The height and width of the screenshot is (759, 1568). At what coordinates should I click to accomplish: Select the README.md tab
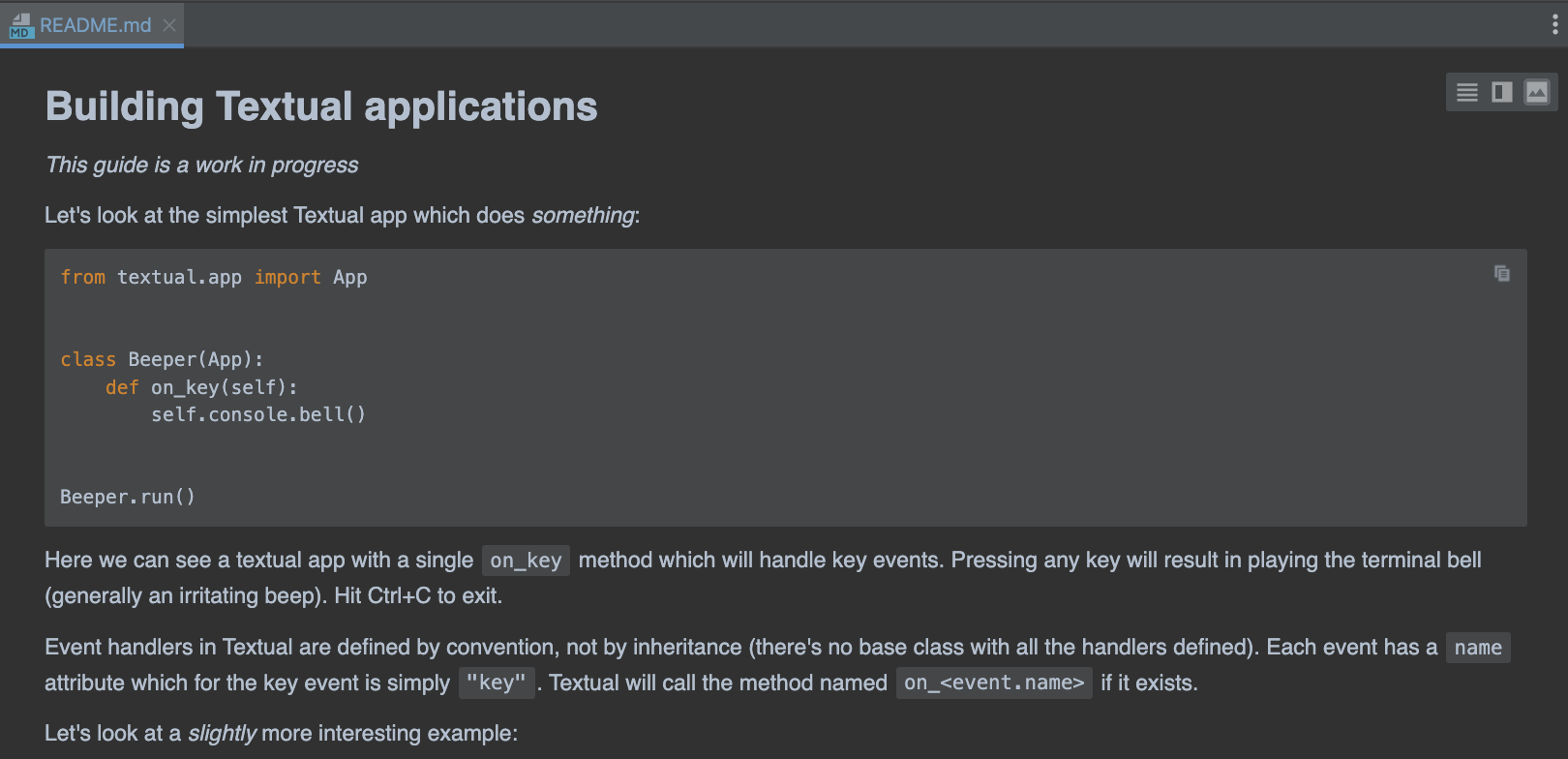tap(95, 25)
